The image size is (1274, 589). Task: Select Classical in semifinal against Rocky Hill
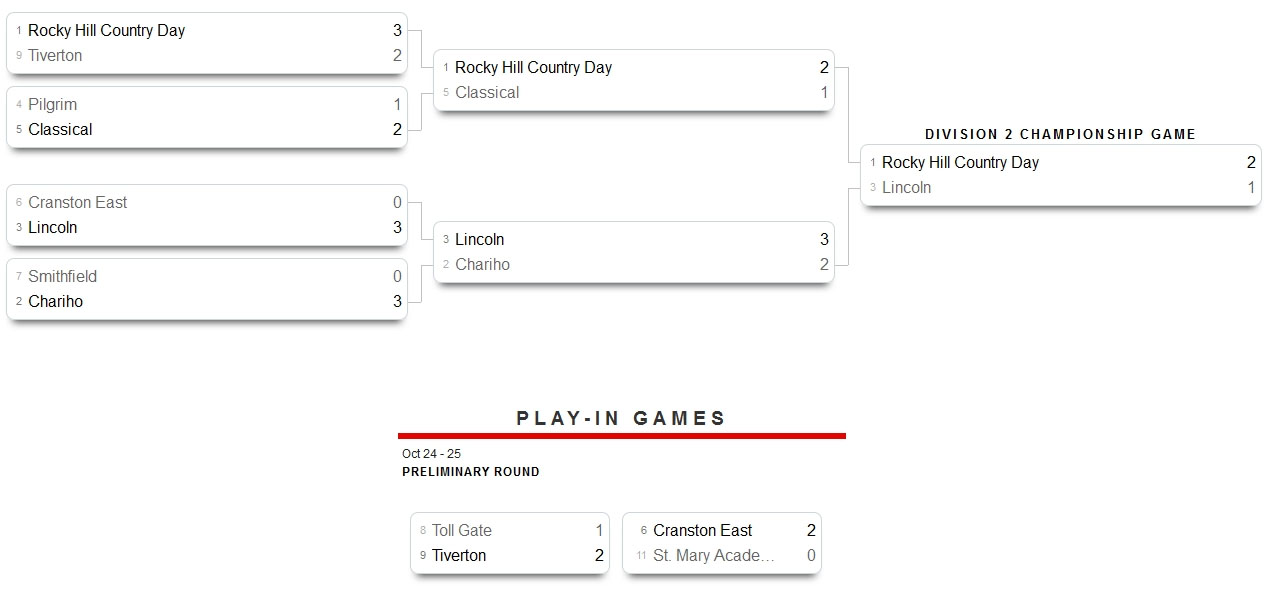pyautogui.click(x=486, y=93)
